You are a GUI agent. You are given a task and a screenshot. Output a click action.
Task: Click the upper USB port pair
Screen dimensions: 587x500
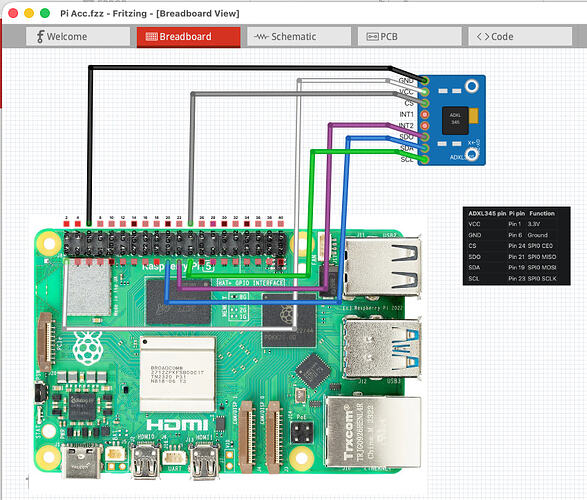[x=382, y=266]
